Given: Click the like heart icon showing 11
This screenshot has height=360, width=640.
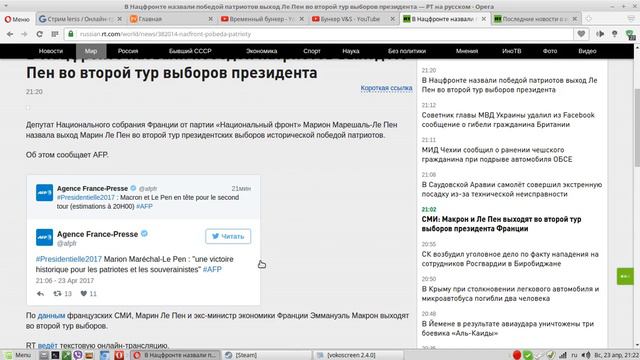Looking at the screenshot, I should (84, 293).
